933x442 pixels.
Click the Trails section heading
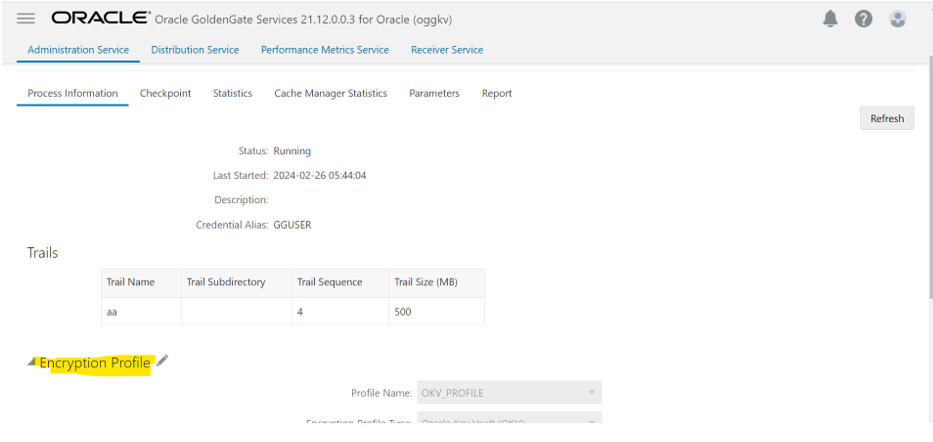coord(43,253)
